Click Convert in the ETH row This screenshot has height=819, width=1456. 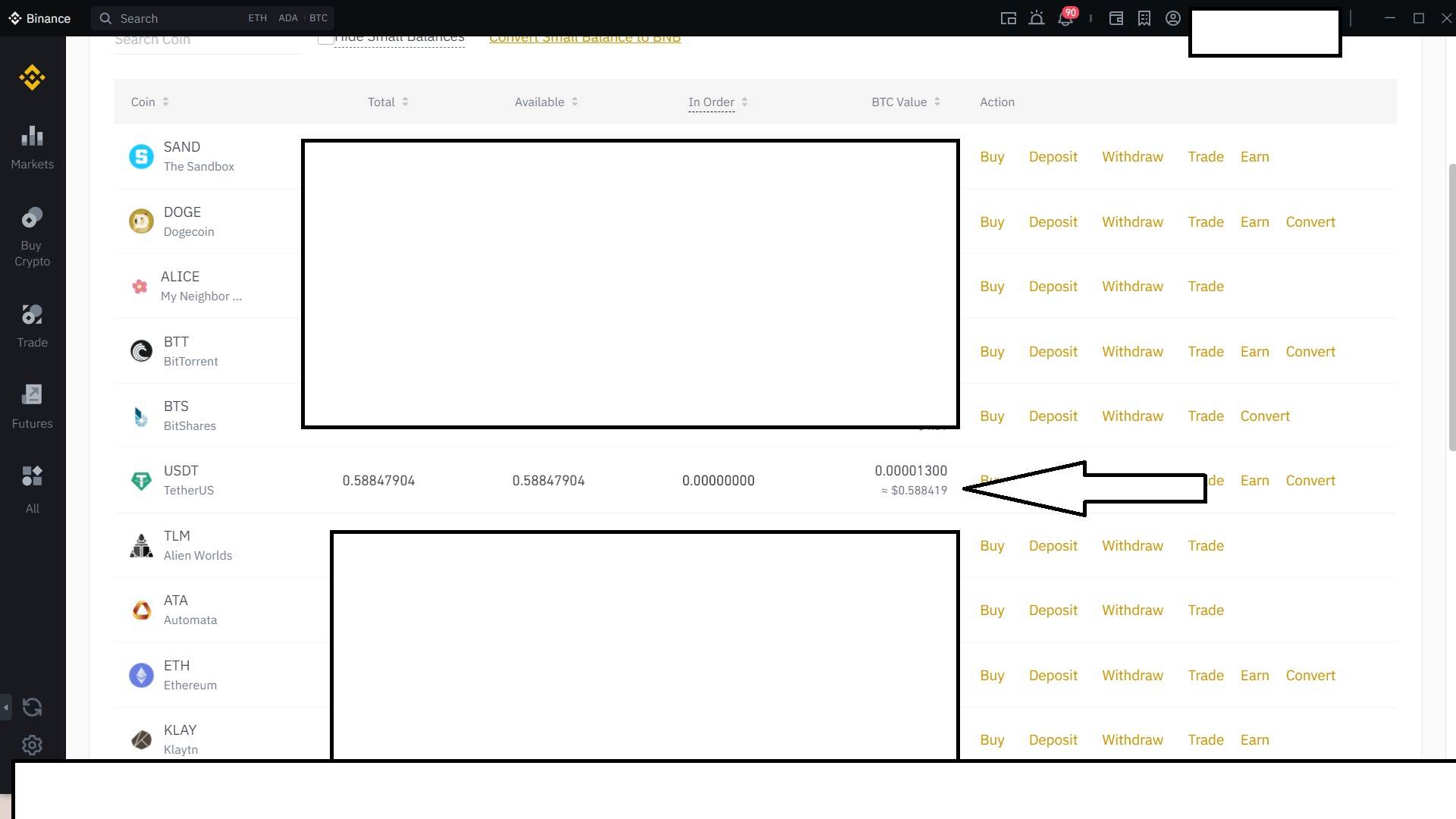click(x=1310, y=676)
